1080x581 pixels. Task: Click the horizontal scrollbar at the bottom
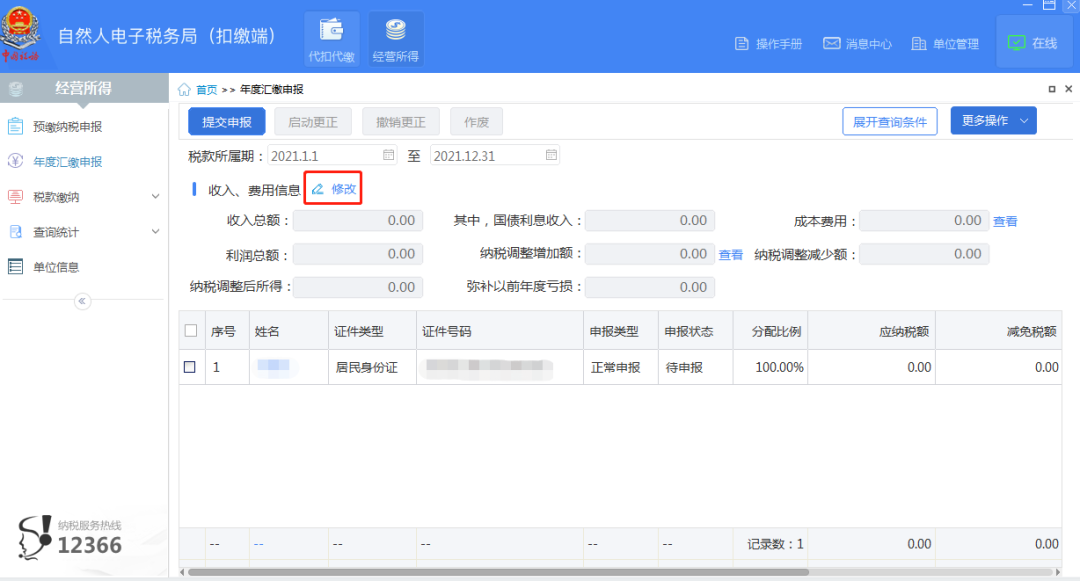click(x=500, y=572)
